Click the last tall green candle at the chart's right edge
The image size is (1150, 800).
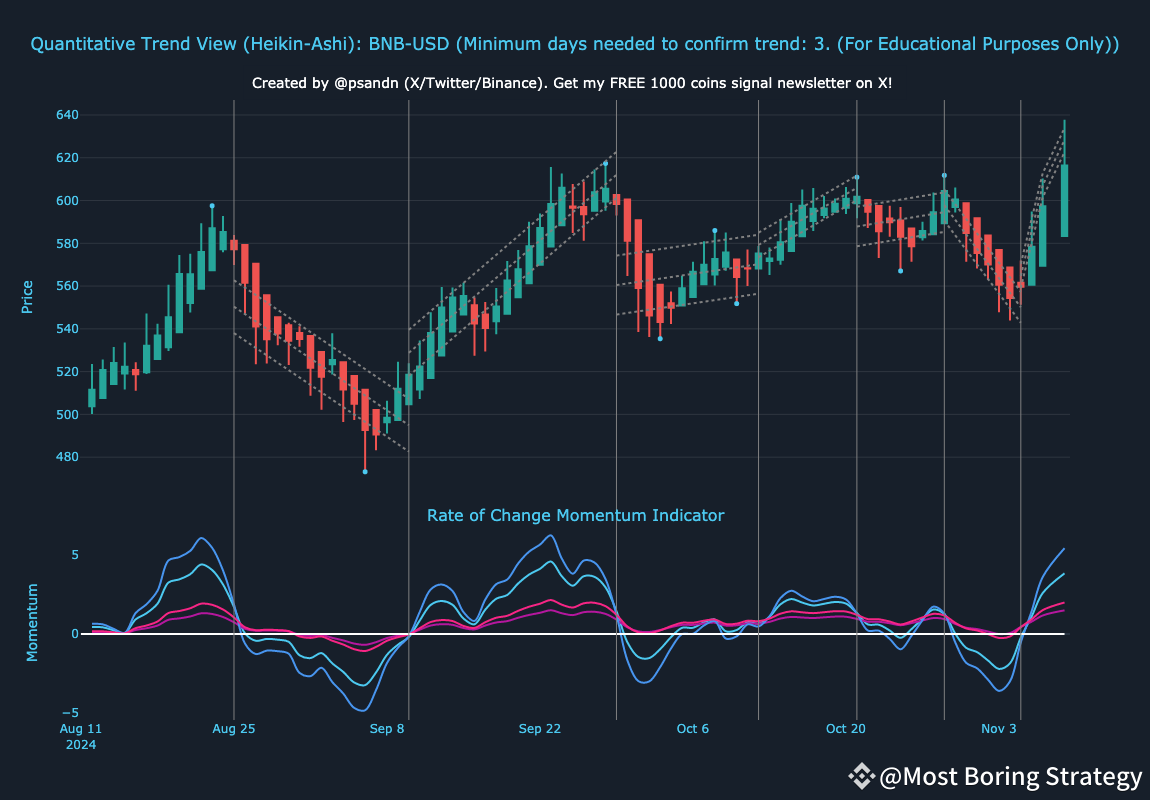pos(1064,200)
